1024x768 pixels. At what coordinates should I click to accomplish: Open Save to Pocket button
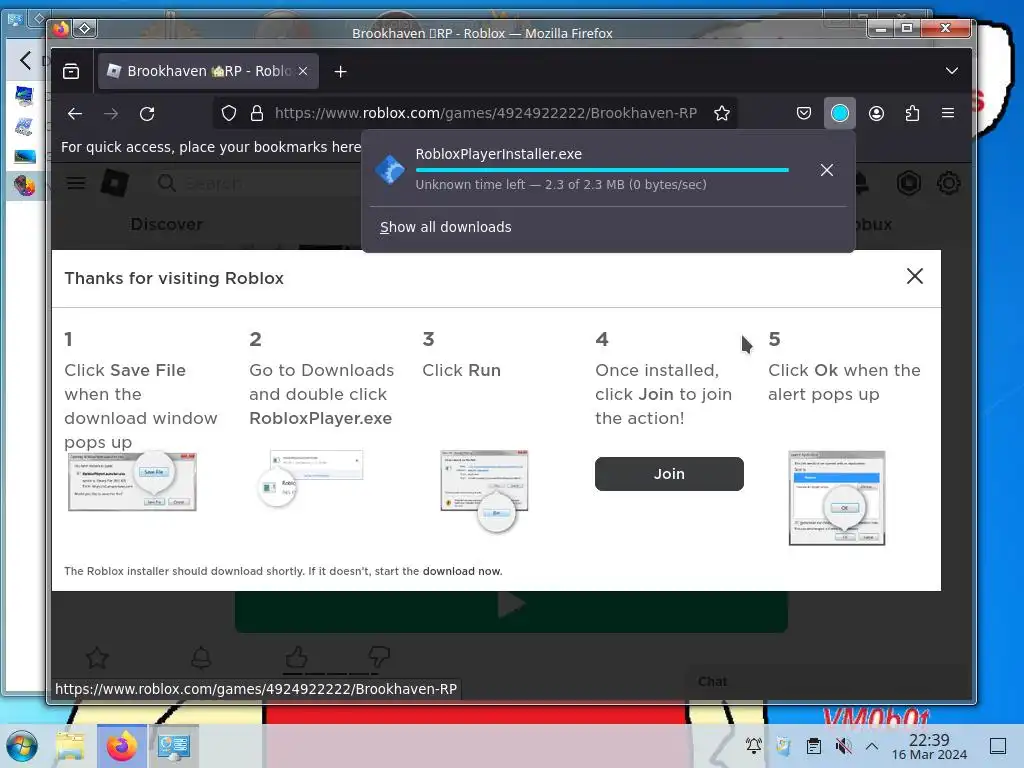tap(804, 114)
